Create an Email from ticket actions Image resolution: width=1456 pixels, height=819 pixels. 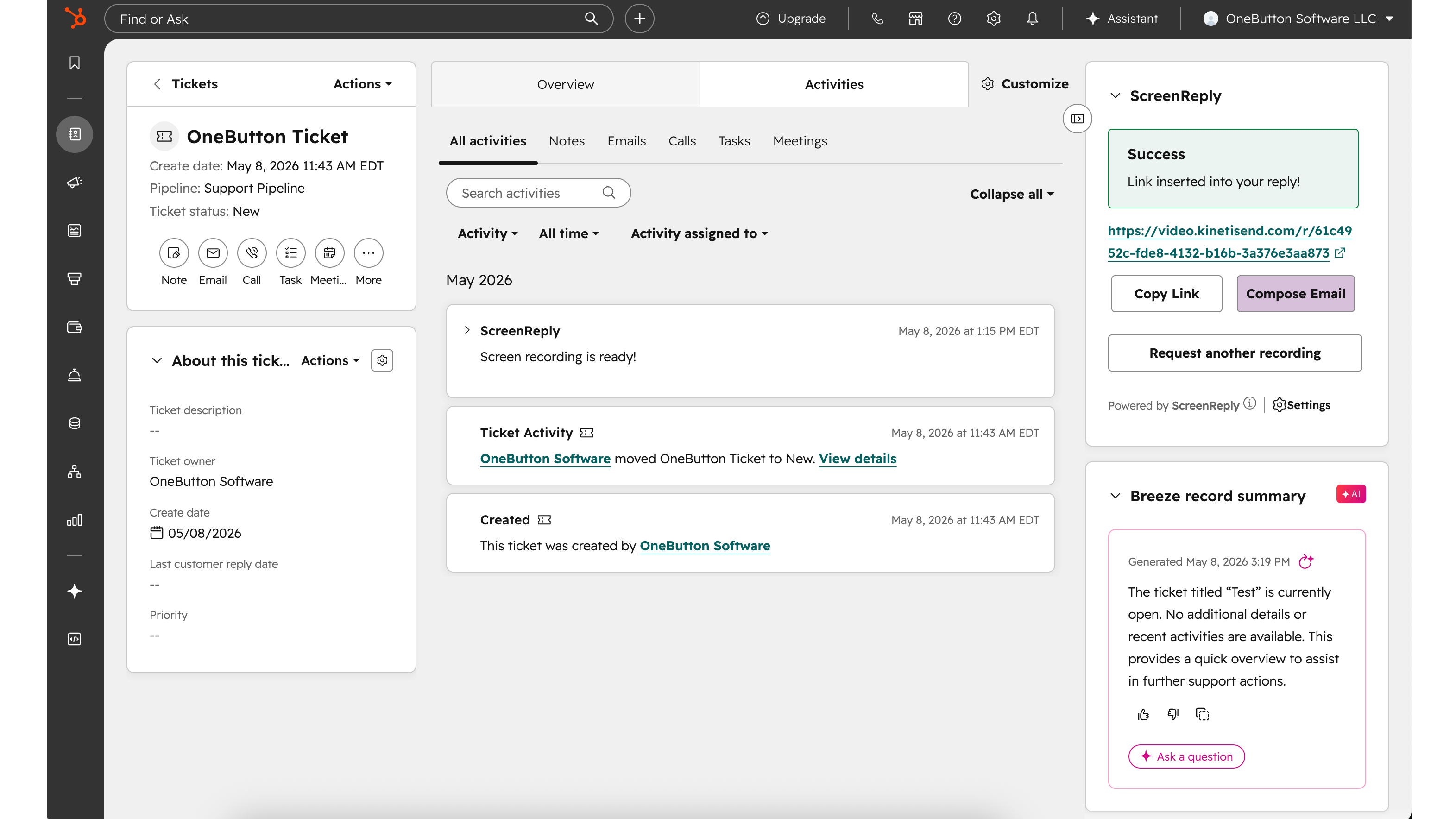(213, 252)
